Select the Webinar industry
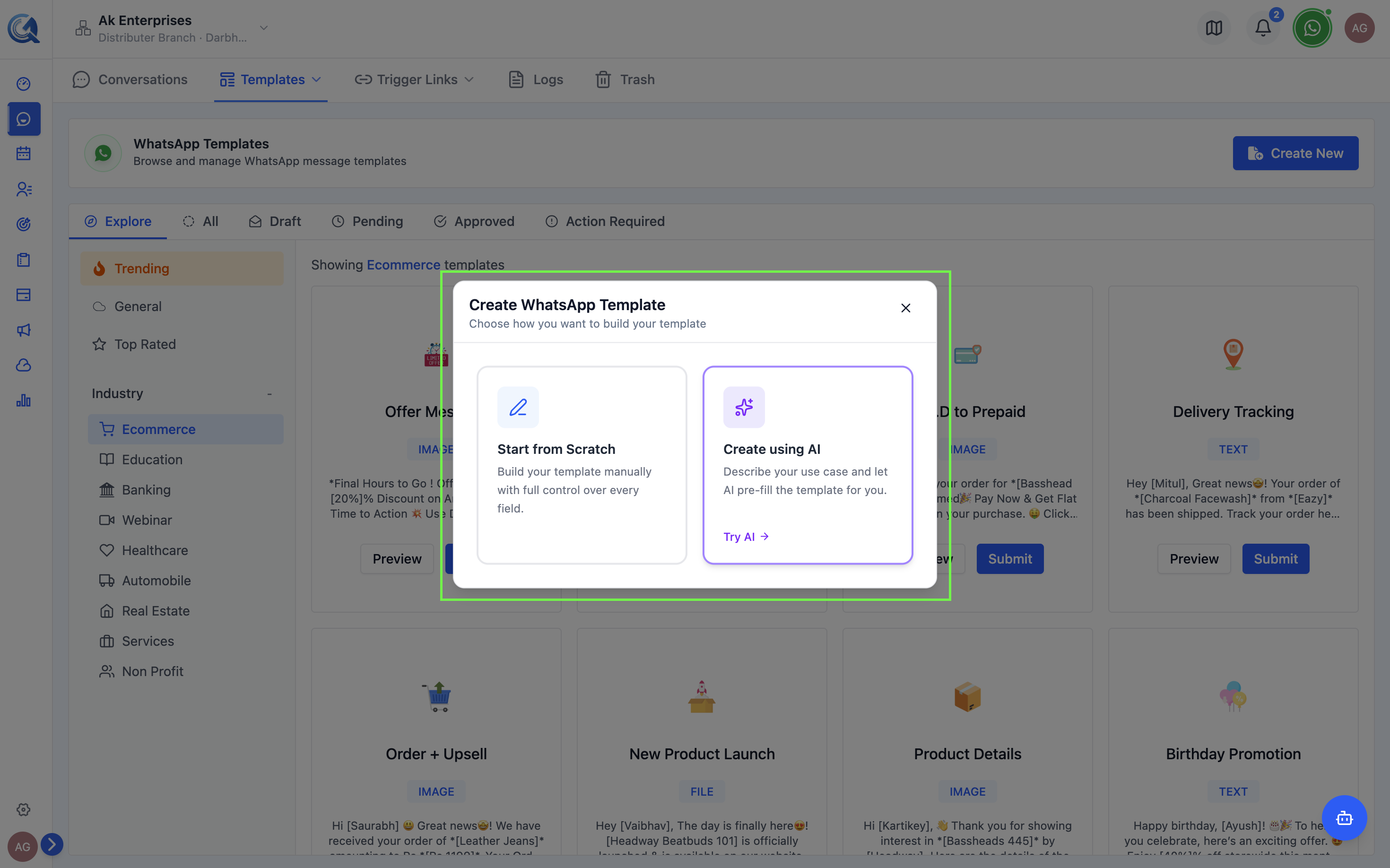The width and height of the screenshot is (1390, 868). (x=185, y=520)
